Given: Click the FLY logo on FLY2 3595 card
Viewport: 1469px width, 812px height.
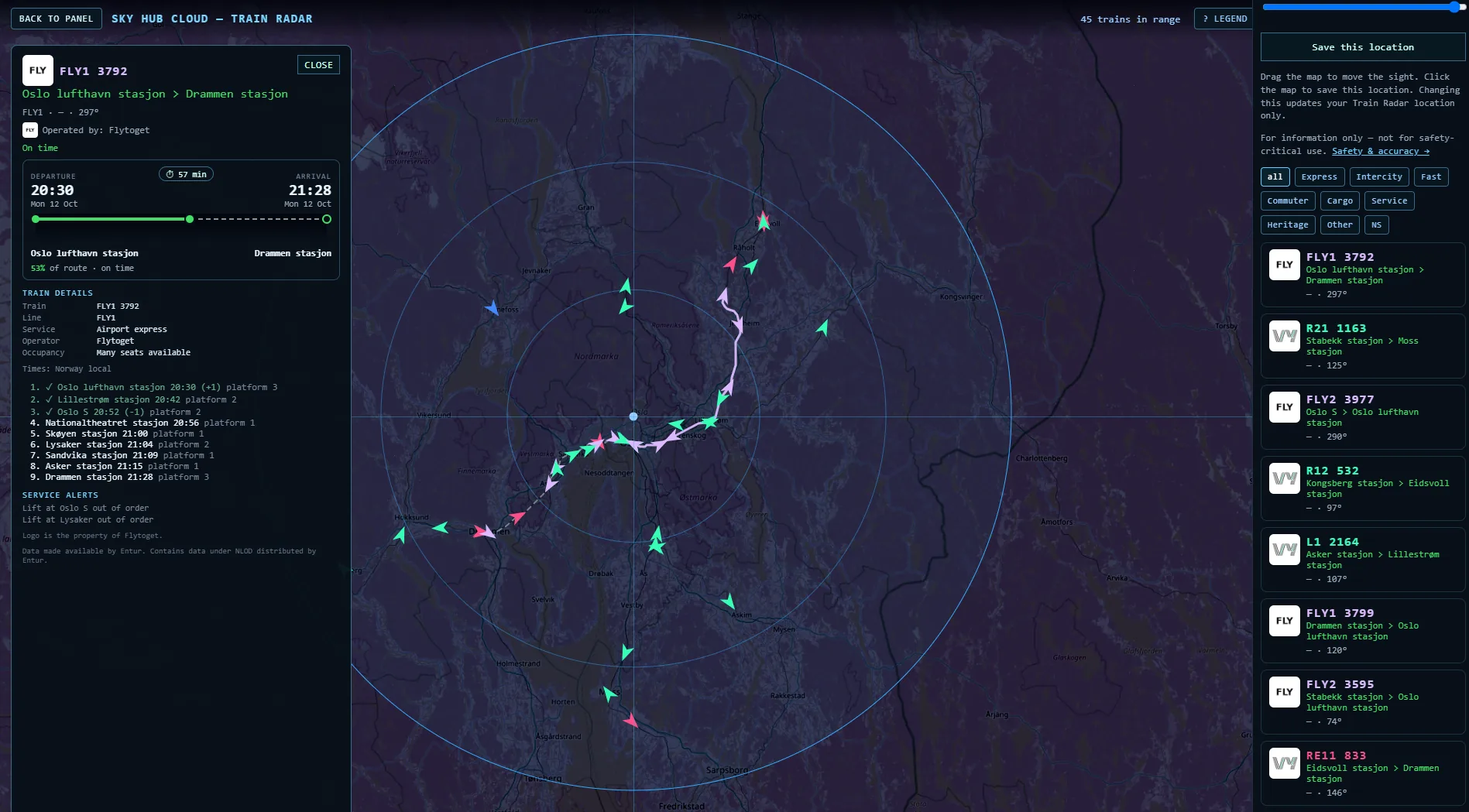Looking at the screenshot, I should click(1284, 692).
